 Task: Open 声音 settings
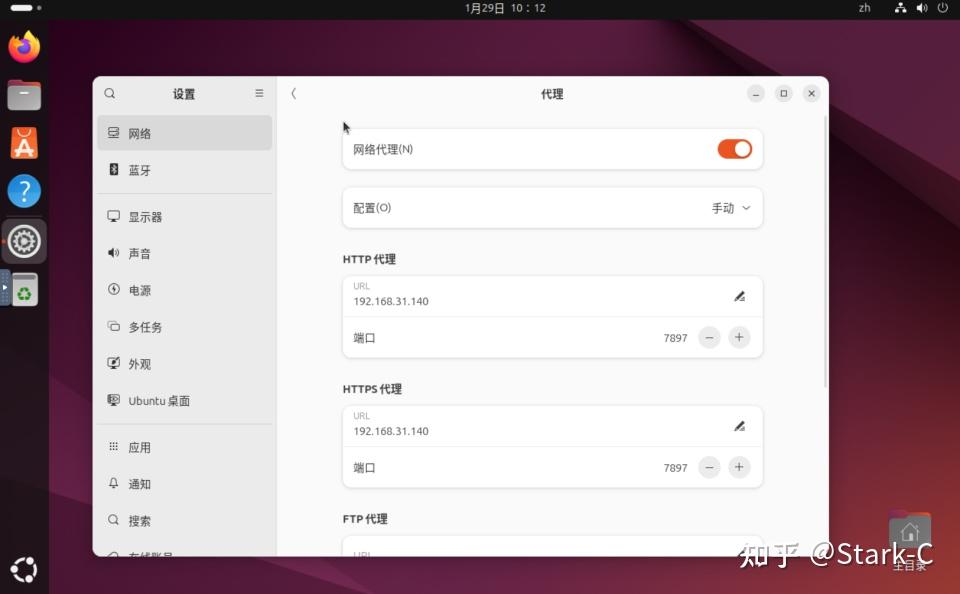184,254
